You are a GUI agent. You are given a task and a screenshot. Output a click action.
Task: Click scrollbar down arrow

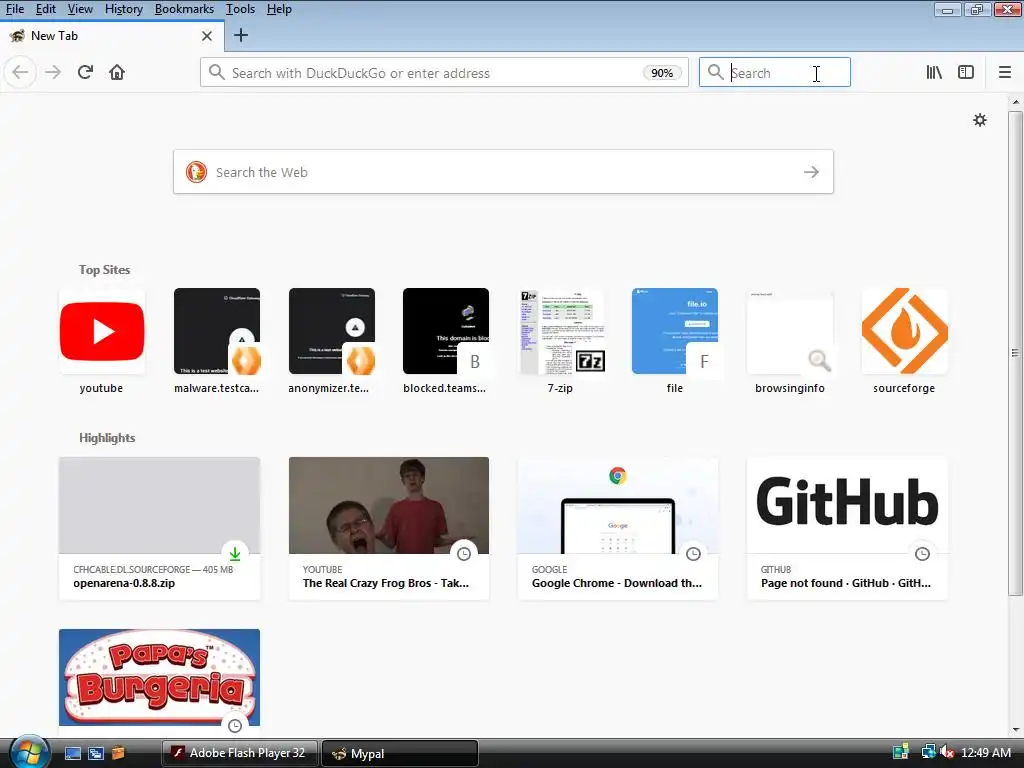pos(1015,730)
